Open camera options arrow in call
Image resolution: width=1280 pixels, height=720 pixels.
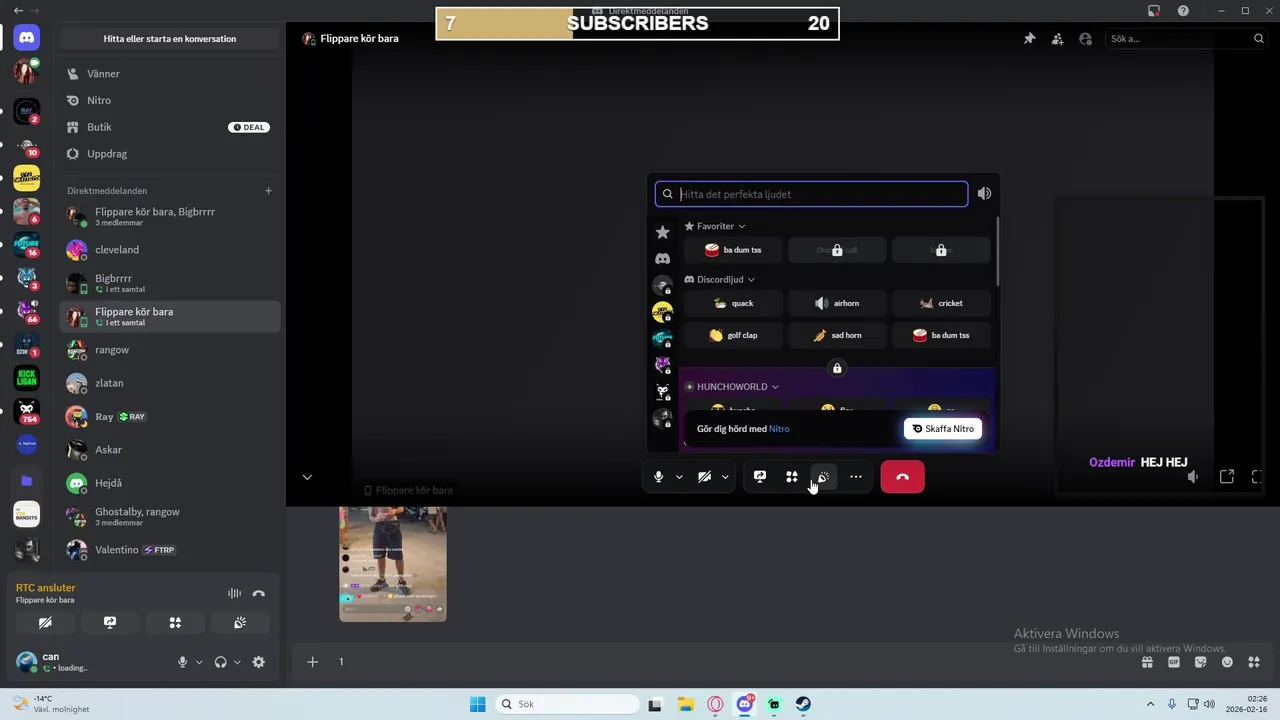(x=725, y=477)
